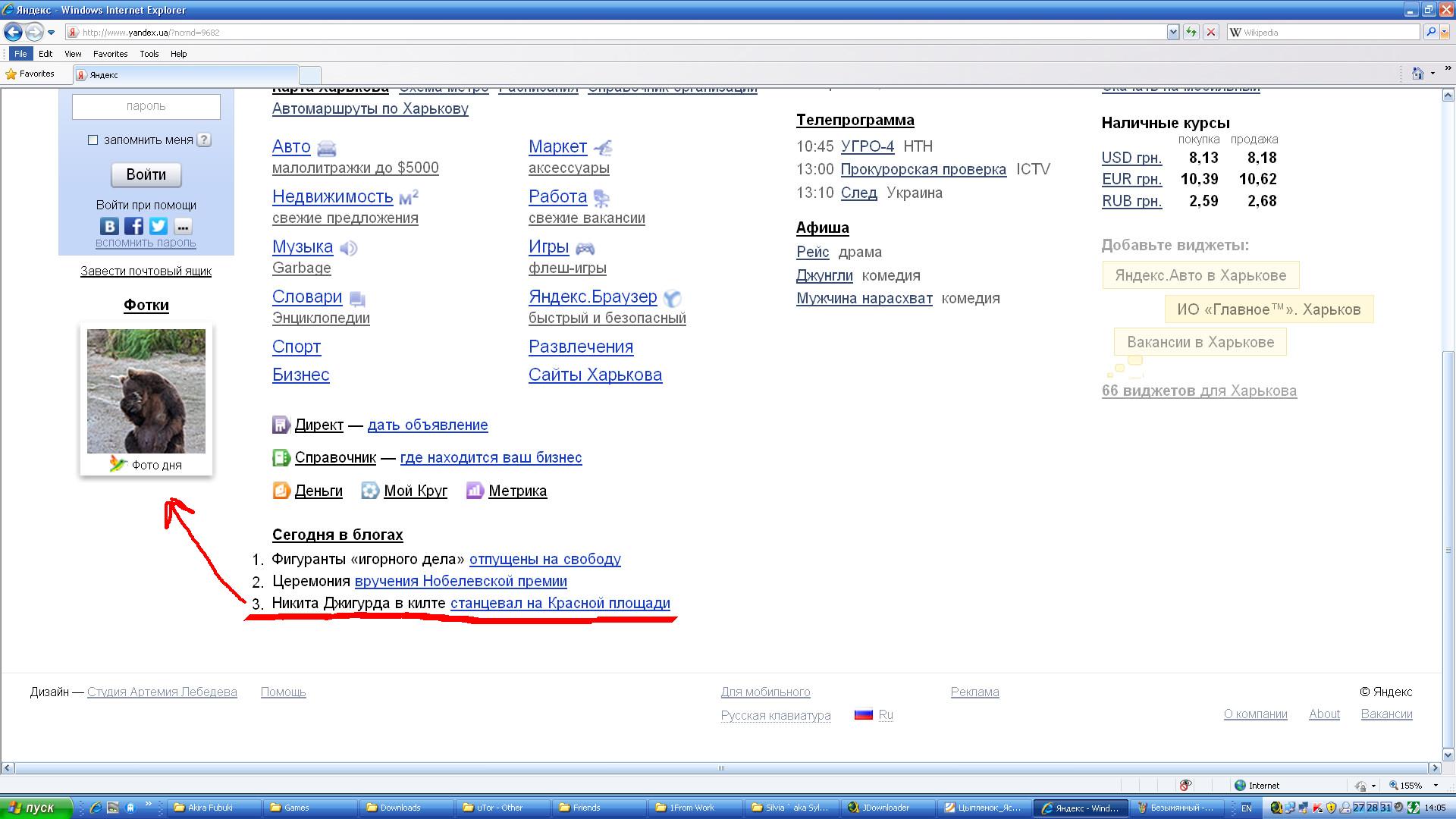Click the red Stop loading icon
The width and height of the screenshot is (1456, 819).
[x=1211, y=33]
